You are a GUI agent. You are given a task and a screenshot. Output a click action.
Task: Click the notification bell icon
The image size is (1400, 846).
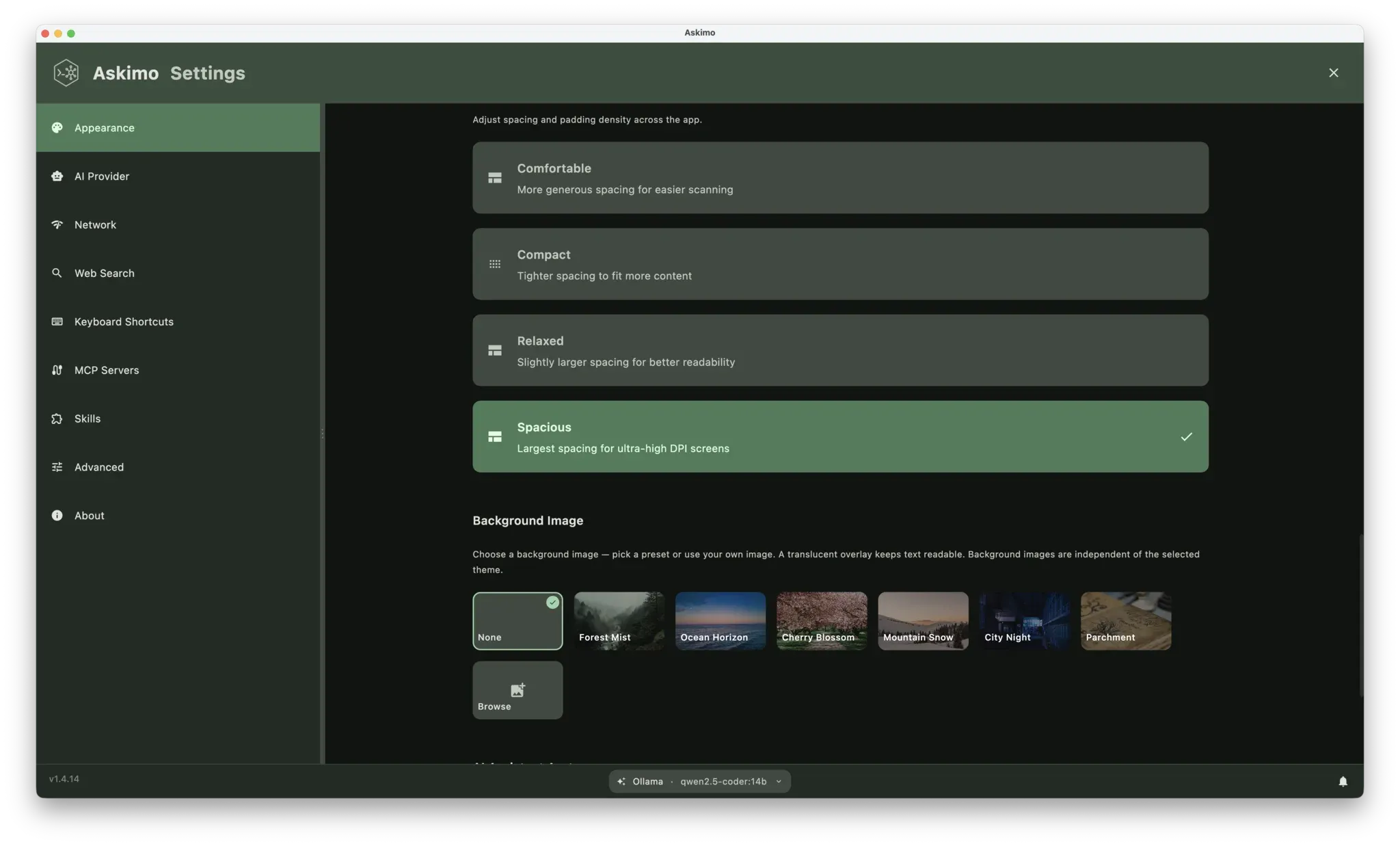click(1343, 781)
